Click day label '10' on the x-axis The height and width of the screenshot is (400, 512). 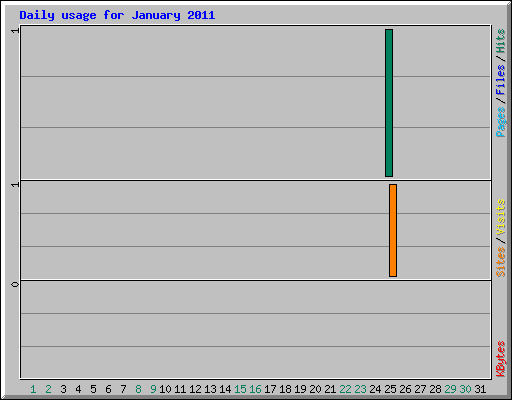pyautogui.click(x=165, y=389)
